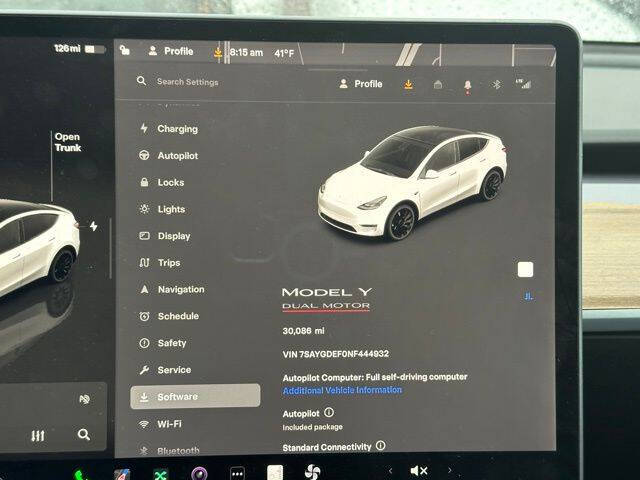Select the white color swatch
The height and width of the screenshot is (480, 640).
[525, 270]
